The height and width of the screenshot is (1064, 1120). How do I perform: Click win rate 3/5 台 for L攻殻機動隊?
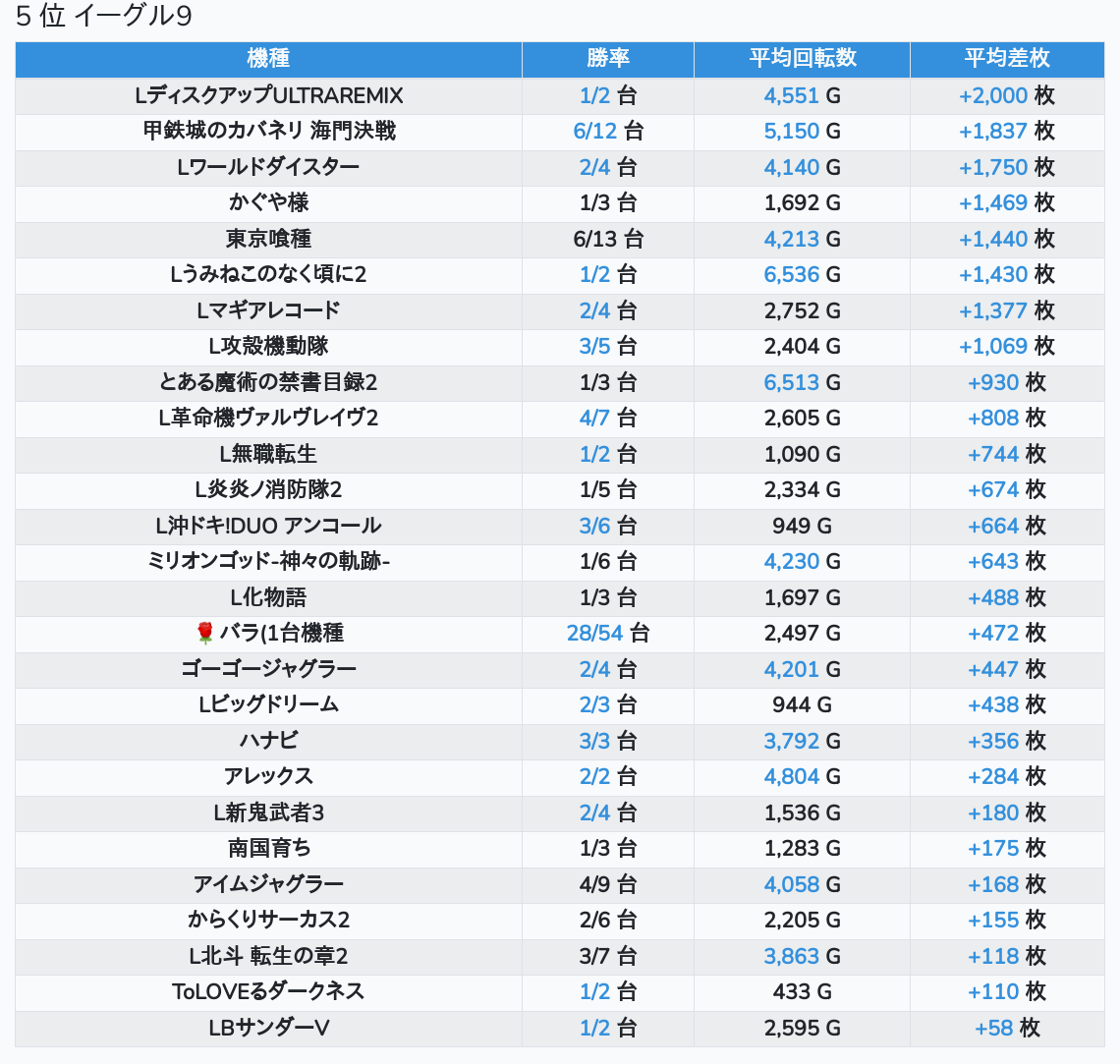tap(608, 347)
